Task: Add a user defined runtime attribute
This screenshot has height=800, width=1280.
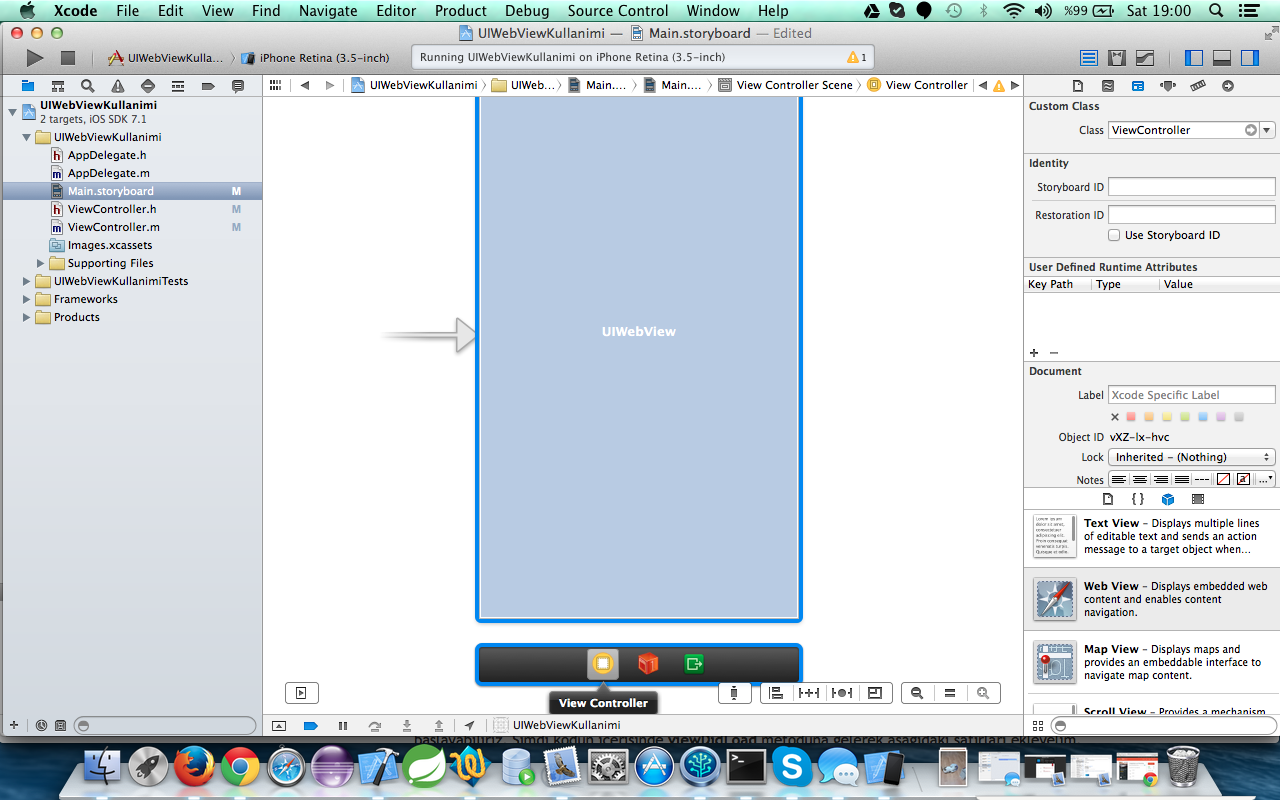Action: point(1034,353)
